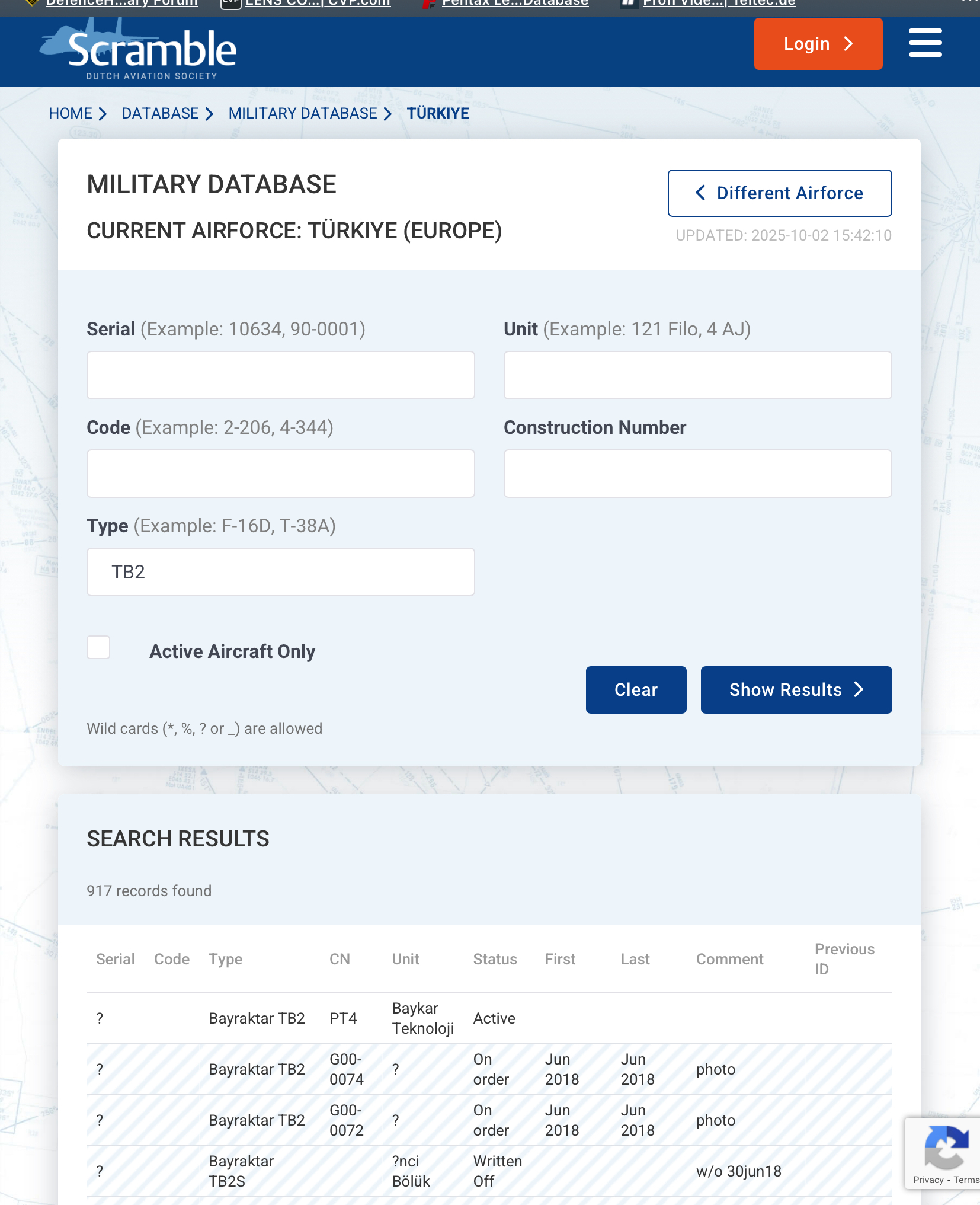
Task: Click the Construction Number field
Action: (697, 474)
